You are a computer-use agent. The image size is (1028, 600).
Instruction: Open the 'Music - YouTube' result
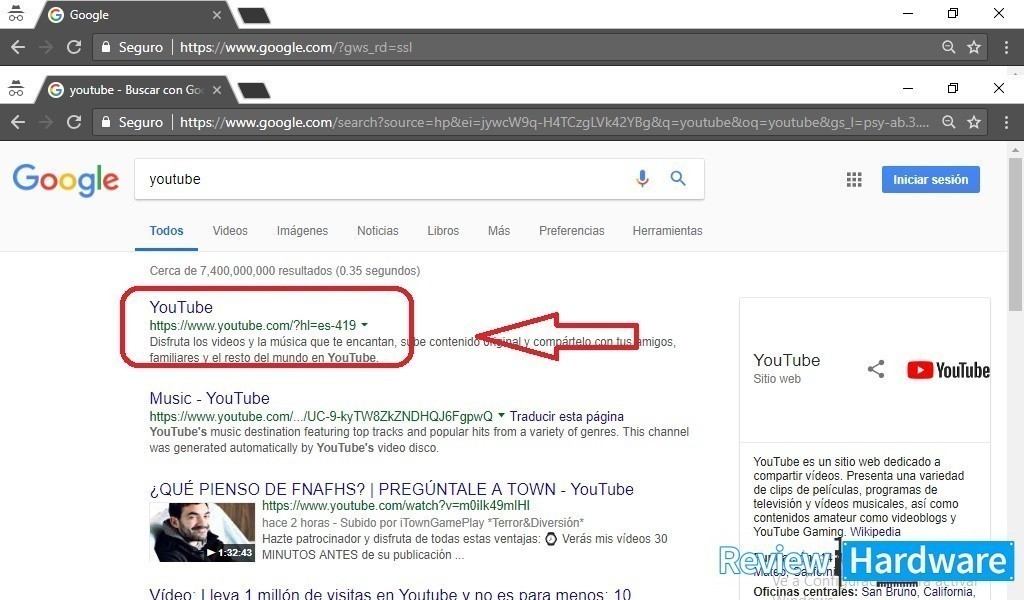(x=209, y=398)
